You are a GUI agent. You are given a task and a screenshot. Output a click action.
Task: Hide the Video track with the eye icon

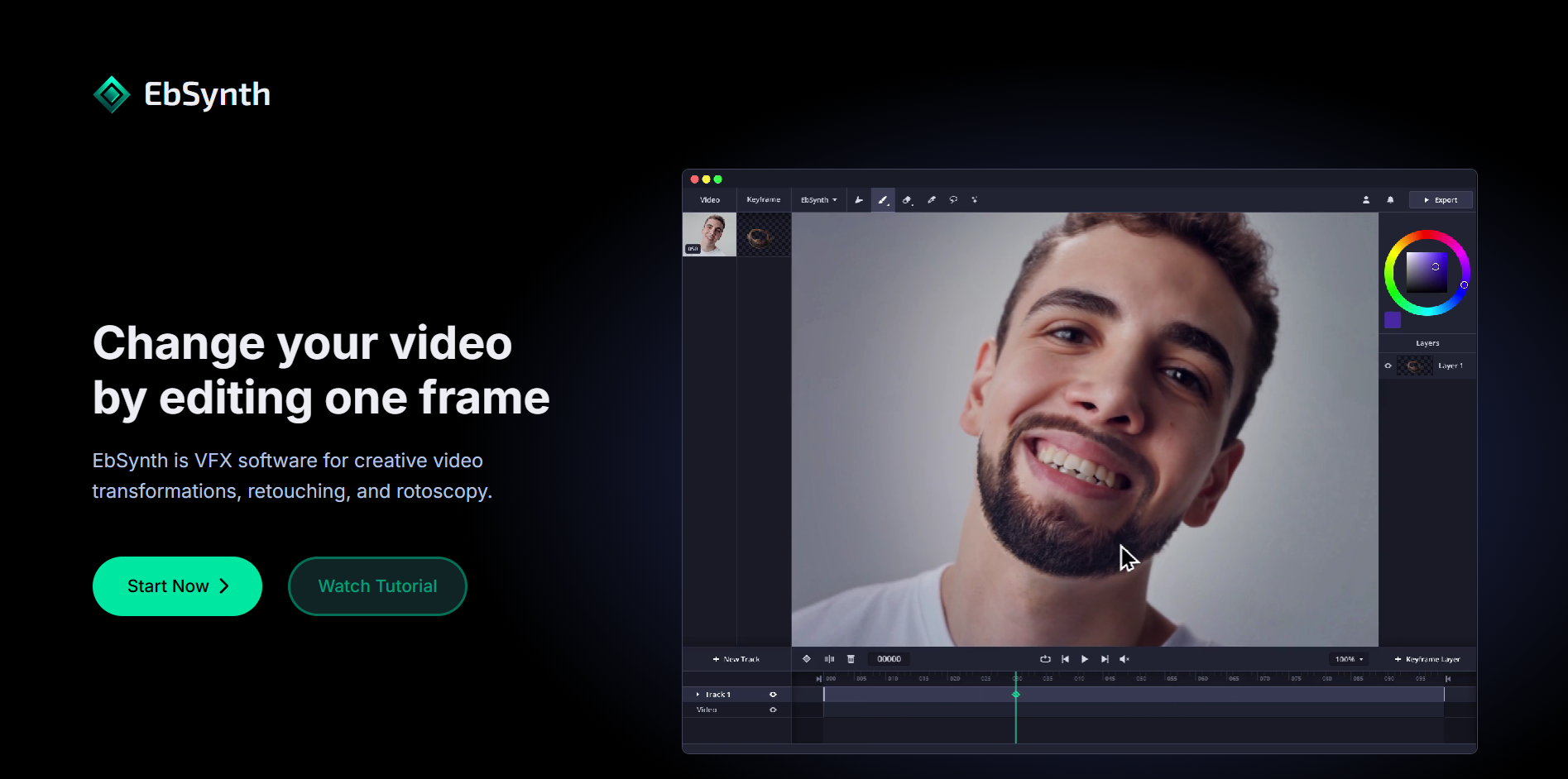pos(773,710)
